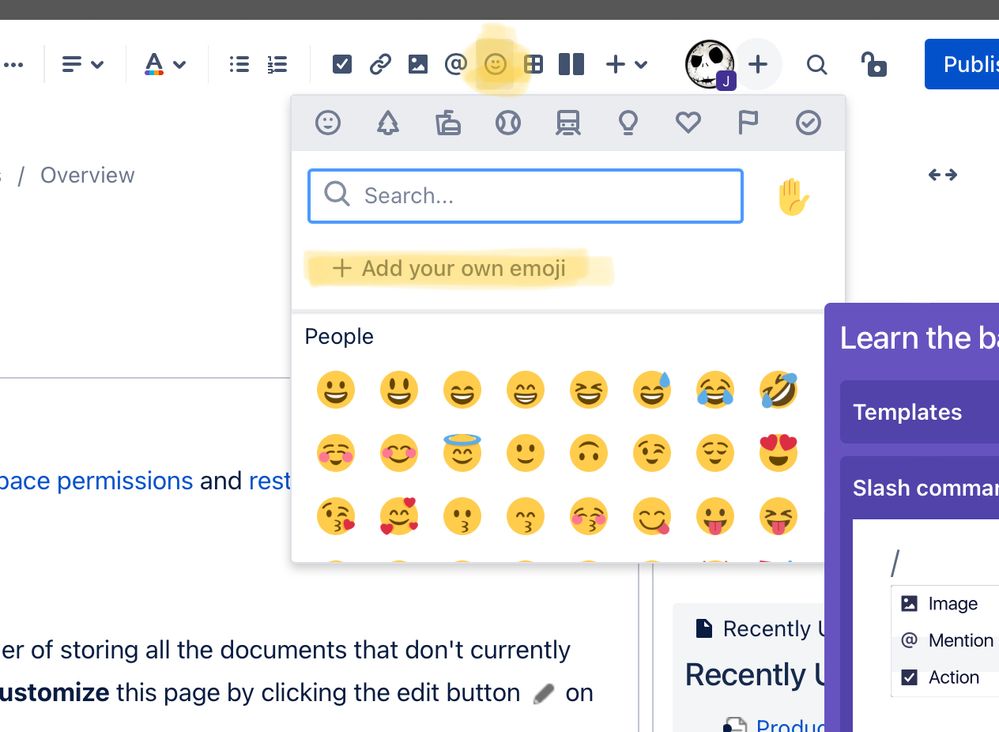
Task: Add a layout using the columns icon
Action: pyautogui.click(x=571, y=63)
